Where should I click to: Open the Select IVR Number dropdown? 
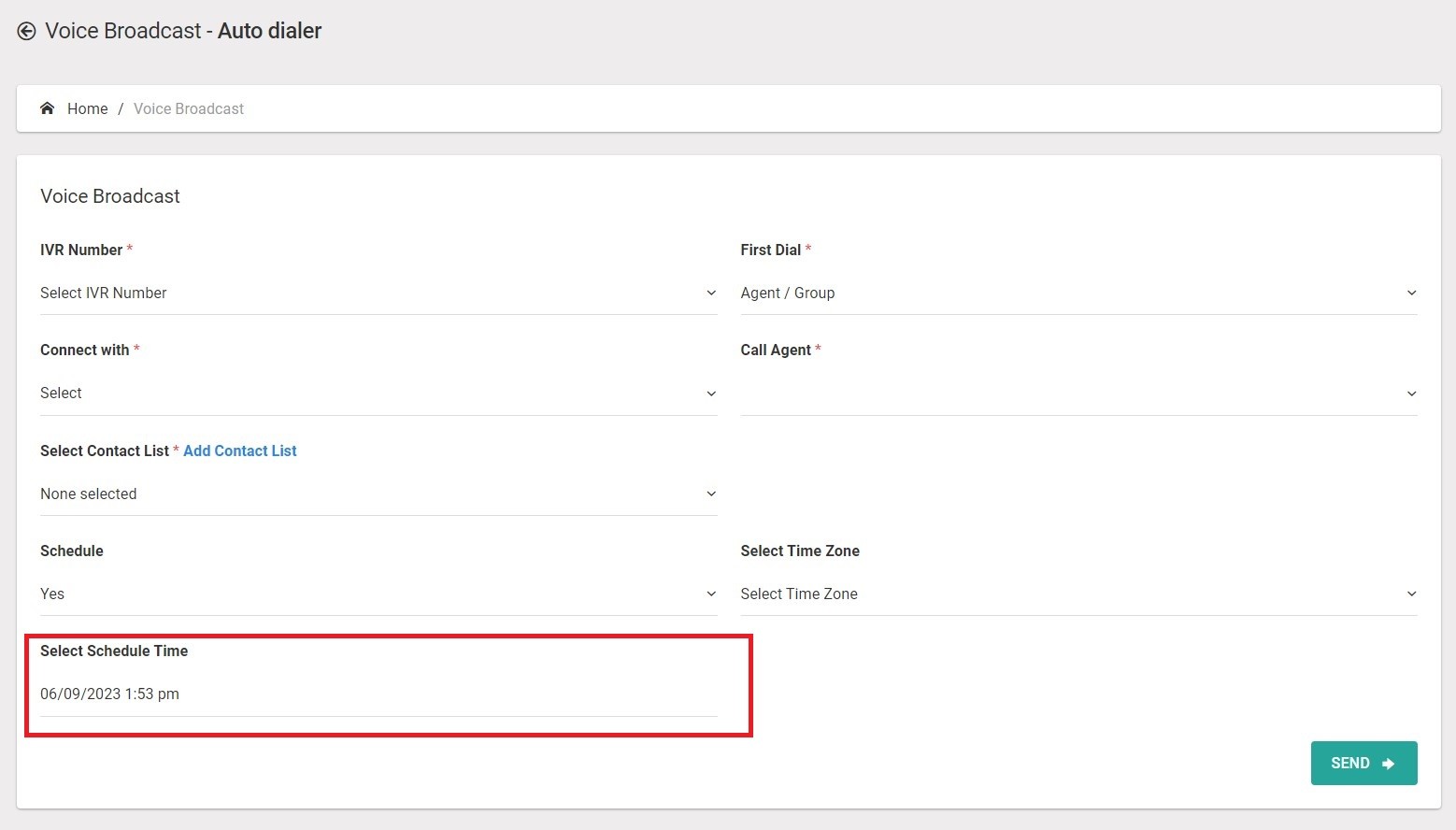tap(378, 293)
